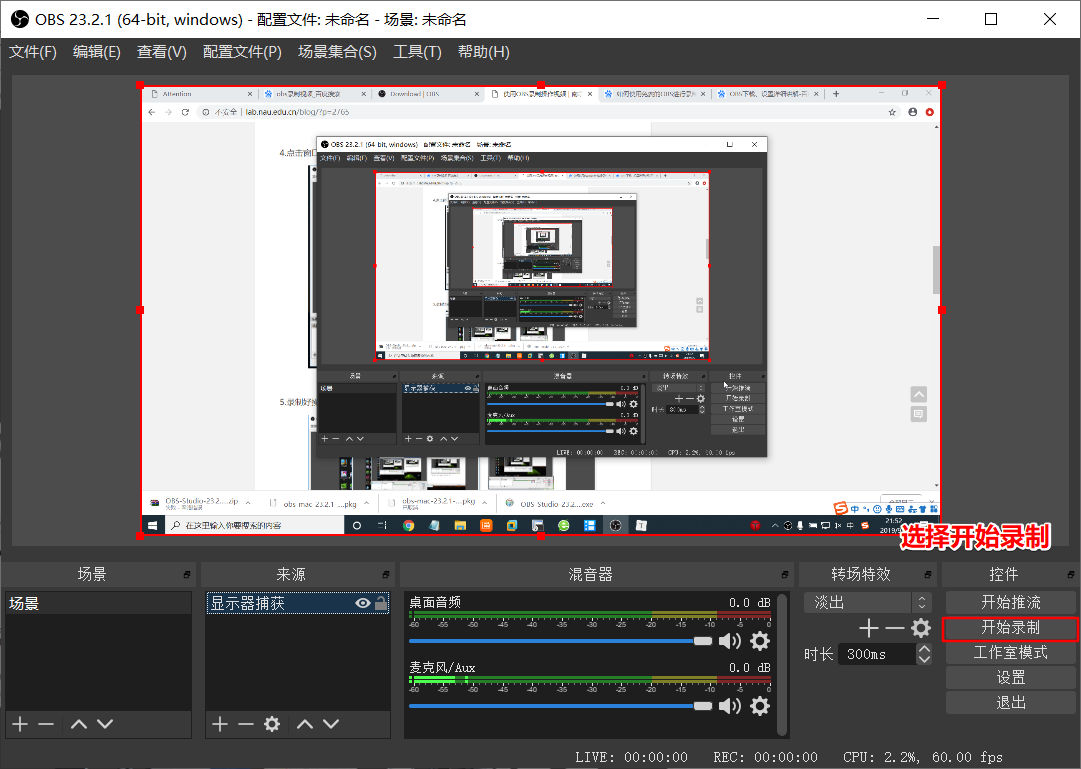Select the Download | OBS browser tab in preview

(x=427, y=94)
